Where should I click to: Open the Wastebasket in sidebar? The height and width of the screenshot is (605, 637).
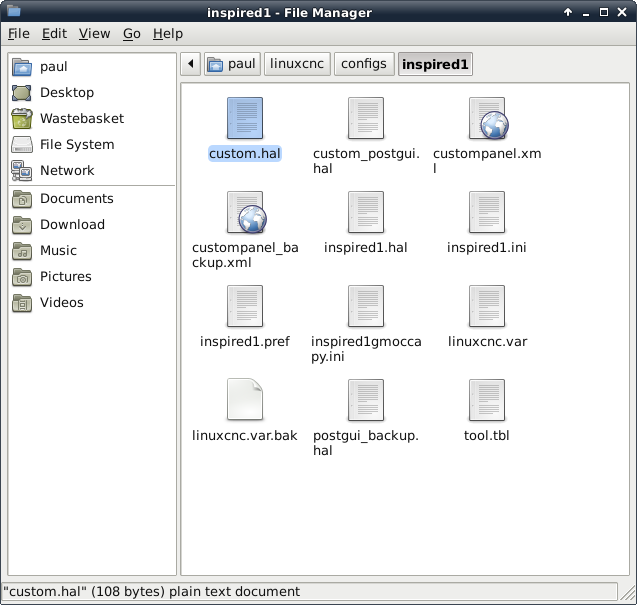click(92, 119)
